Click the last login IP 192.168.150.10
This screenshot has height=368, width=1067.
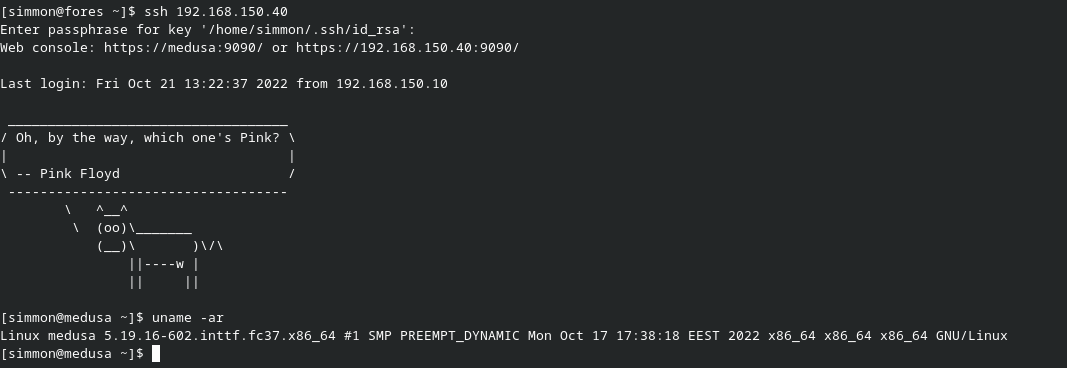point(392,84)
